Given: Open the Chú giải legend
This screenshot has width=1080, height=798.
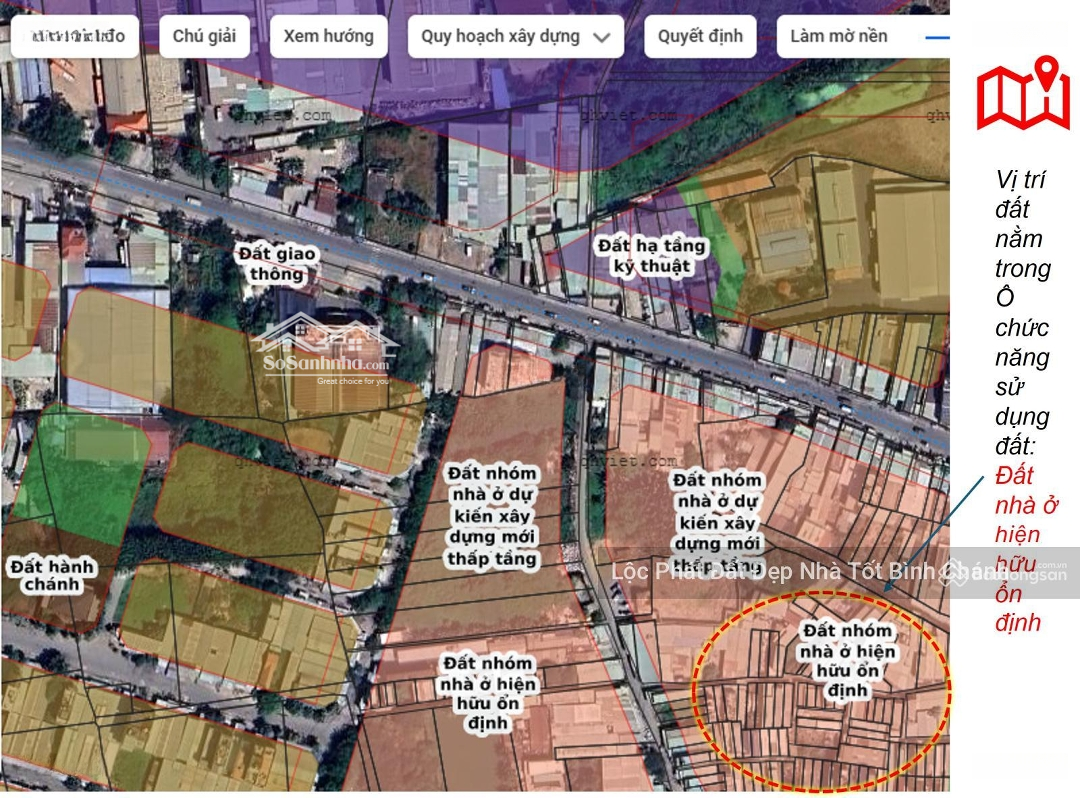Looking at the screenshot, I should pos(204,37).
